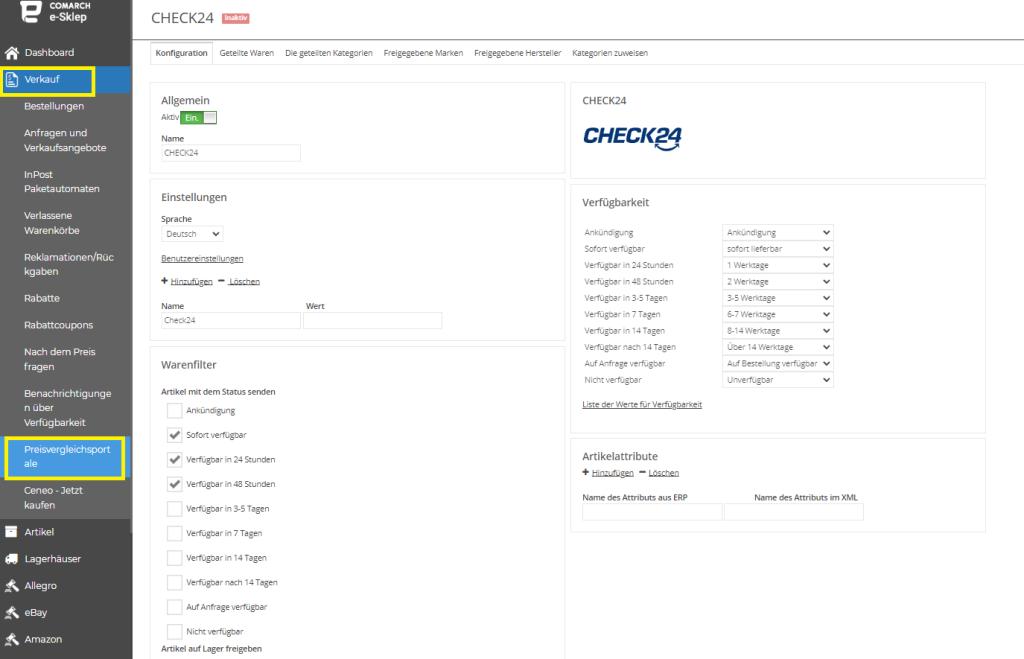Click the Artikel box icon
The image size is (1024, 659).
11,532
